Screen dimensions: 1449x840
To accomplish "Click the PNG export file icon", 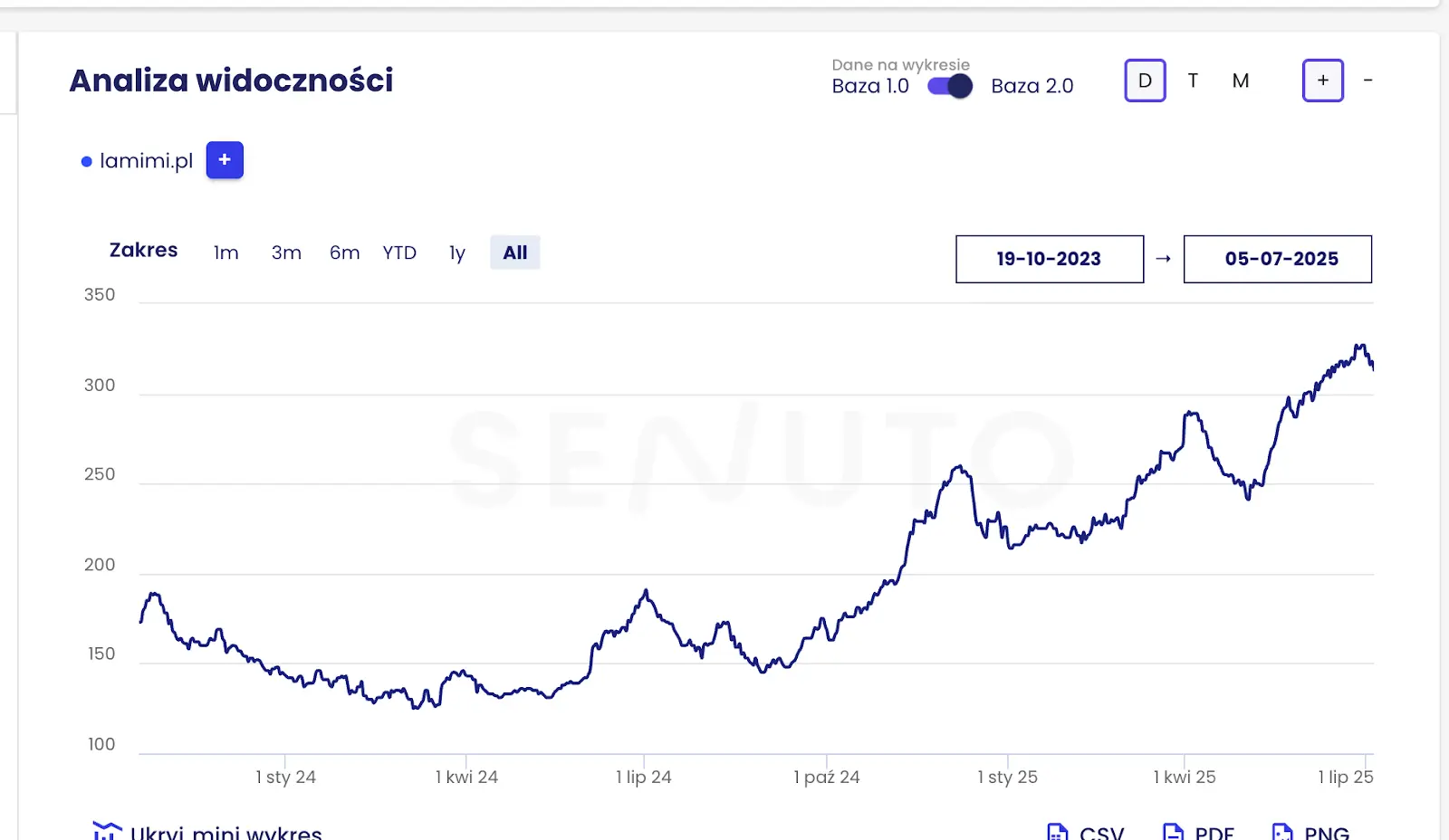I will pos(1282,832).
